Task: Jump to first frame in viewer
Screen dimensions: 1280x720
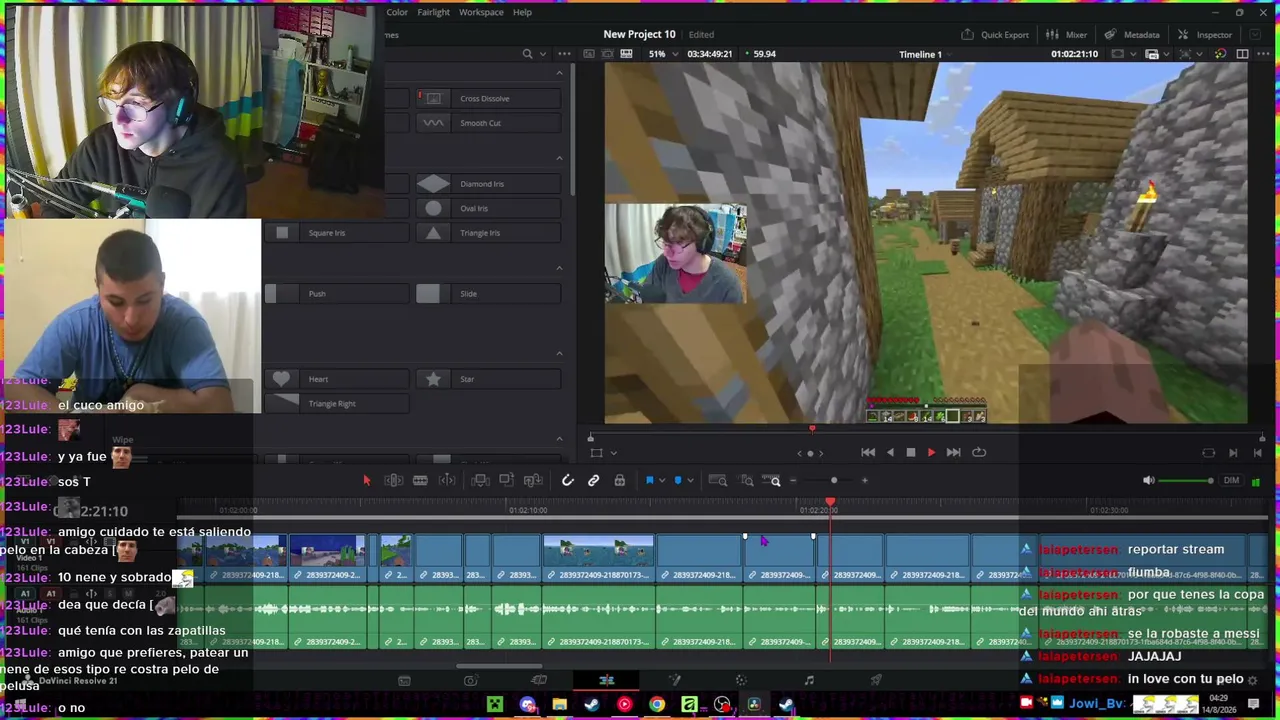Action: pos(868,453)
